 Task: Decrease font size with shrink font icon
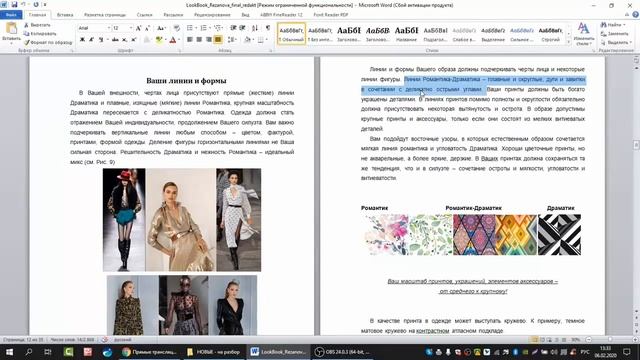[x=147, y=28]
